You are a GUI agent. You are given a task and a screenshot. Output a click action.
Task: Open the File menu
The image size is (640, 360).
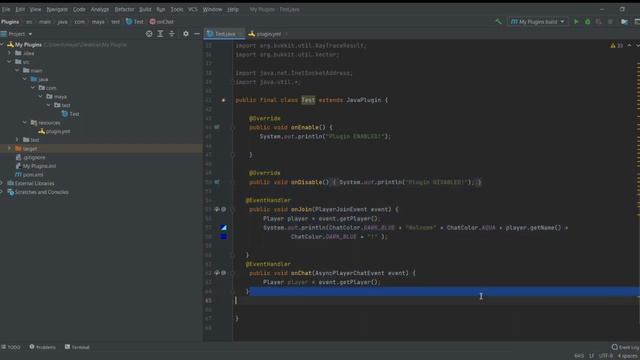(6, 9)
